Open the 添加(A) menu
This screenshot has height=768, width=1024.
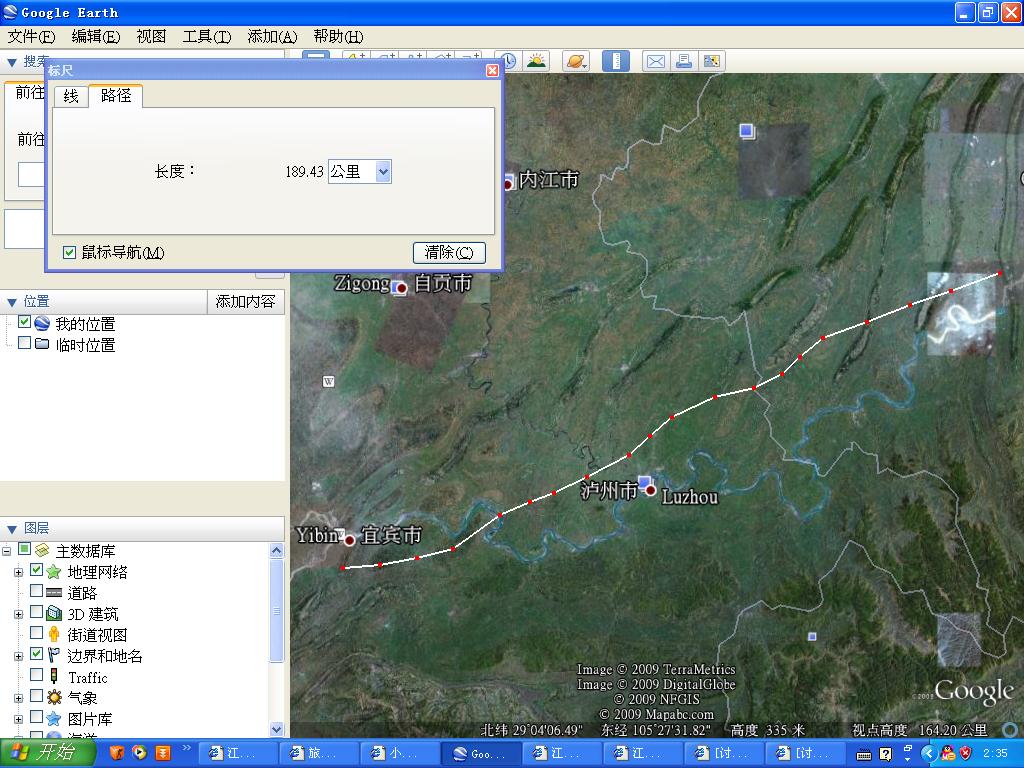272,37
